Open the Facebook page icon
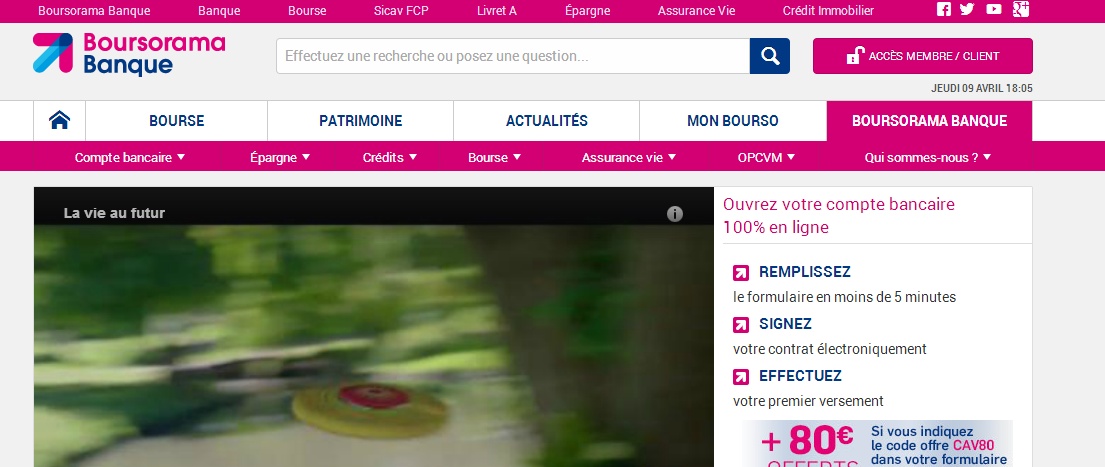This screenshot has width=1105, height=467. pyautogui.click(x=944, y=9)
